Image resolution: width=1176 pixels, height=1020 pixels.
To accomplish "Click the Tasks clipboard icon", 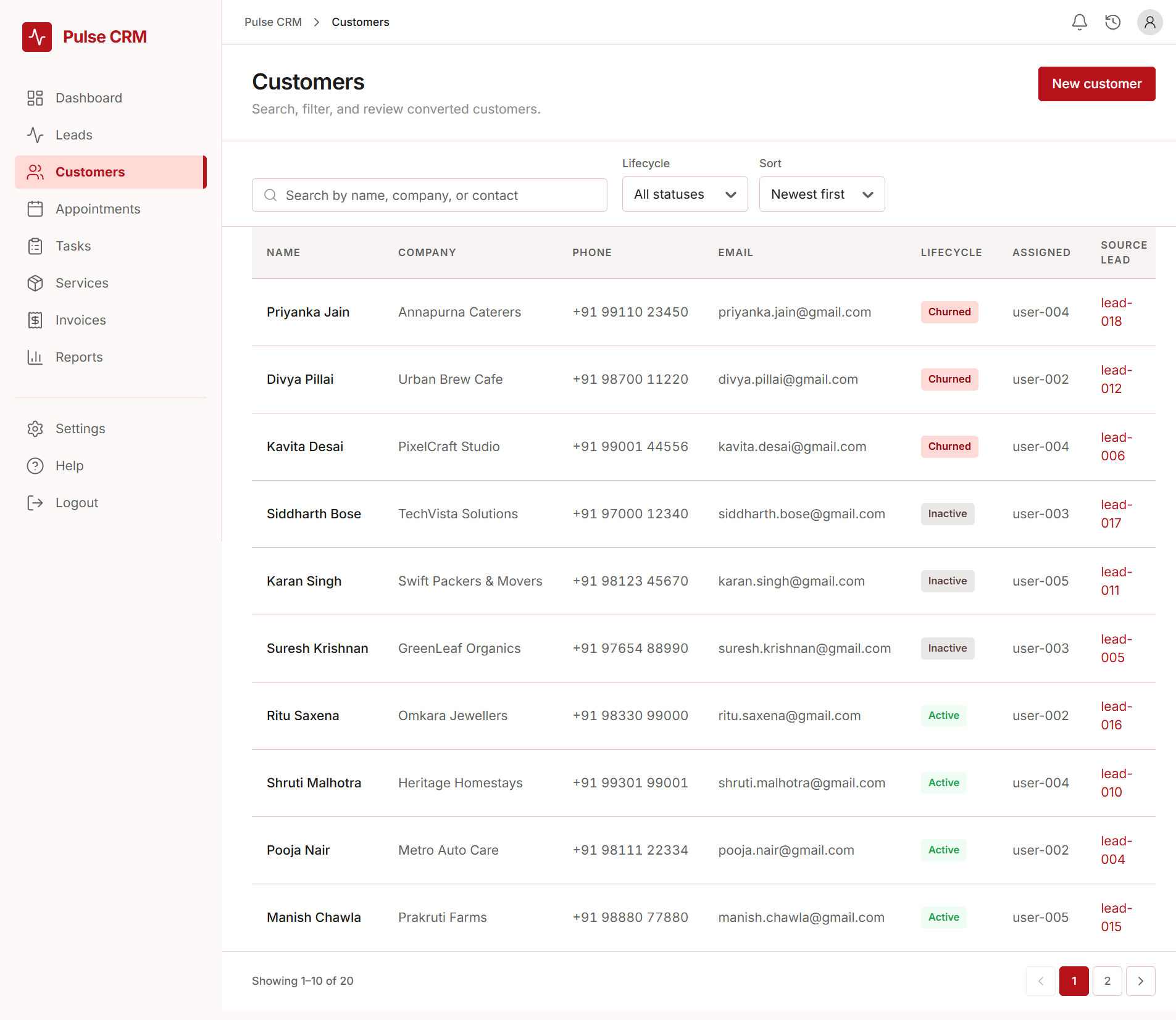I will [x=35, y=246].
